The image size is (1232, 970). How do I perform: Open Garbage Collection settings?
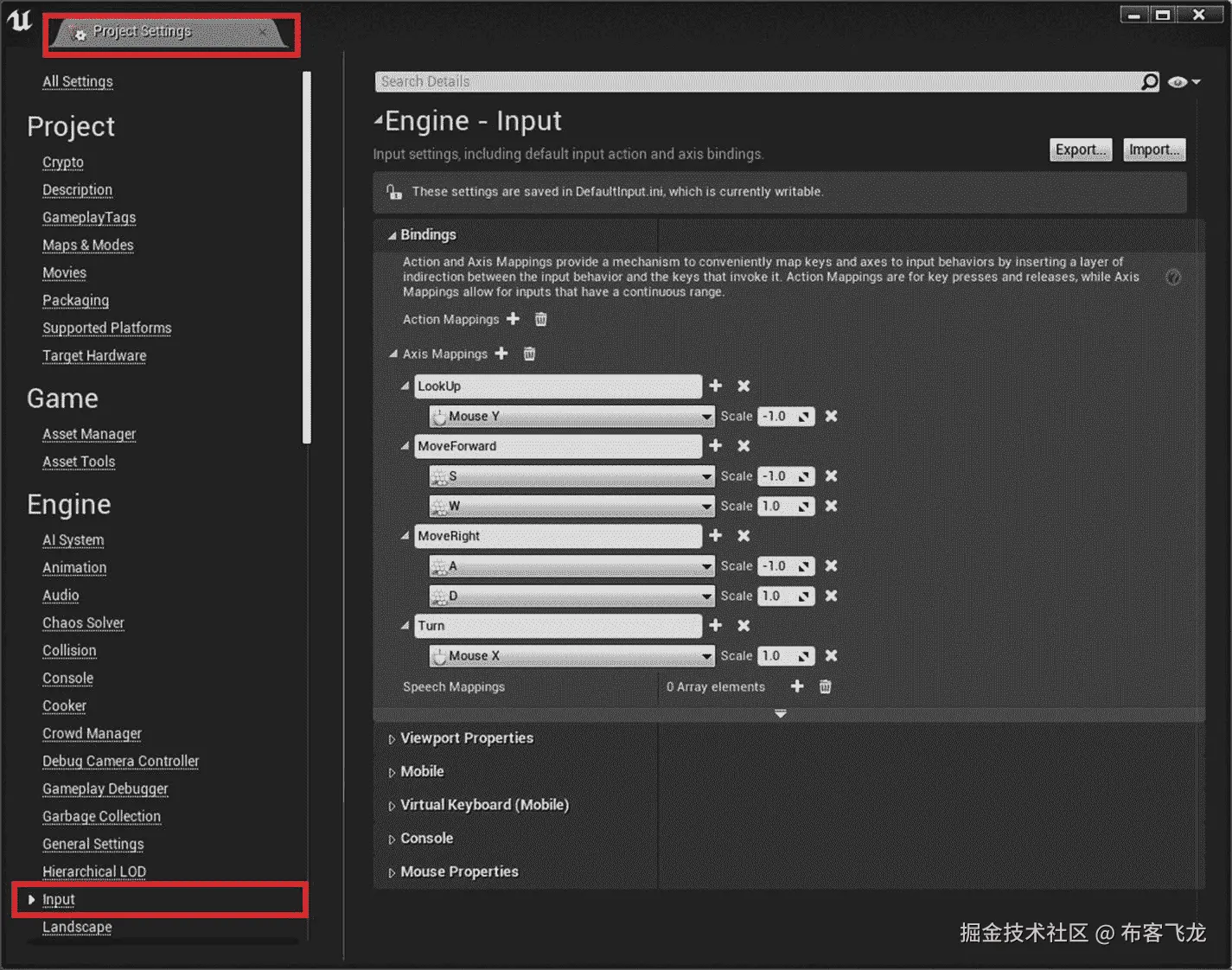[x=102, y=816]
